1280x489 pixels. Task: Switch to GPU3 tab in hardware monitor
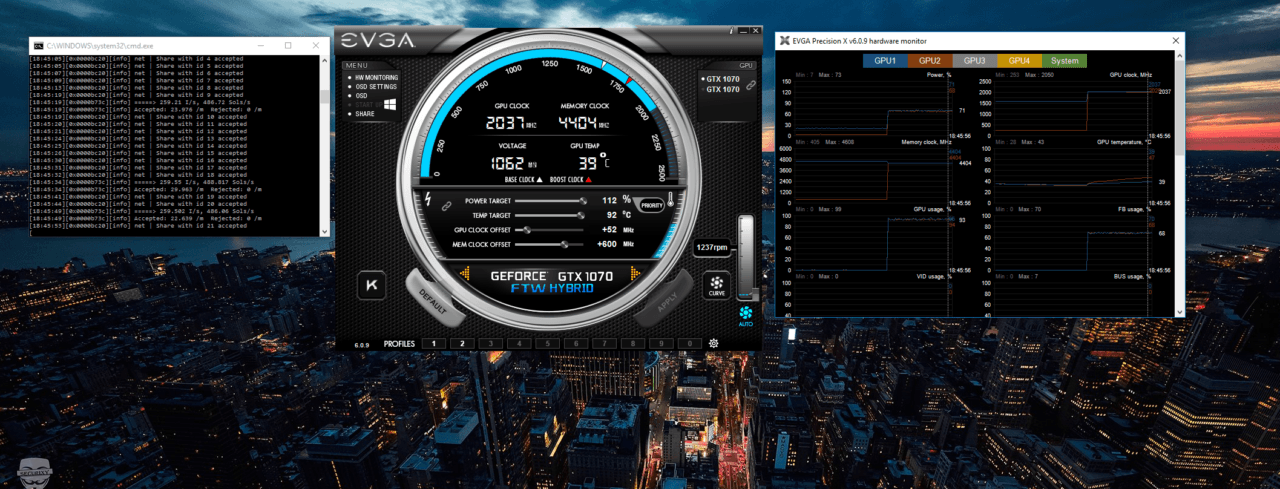pyautogui.click(x=975, y=60)
